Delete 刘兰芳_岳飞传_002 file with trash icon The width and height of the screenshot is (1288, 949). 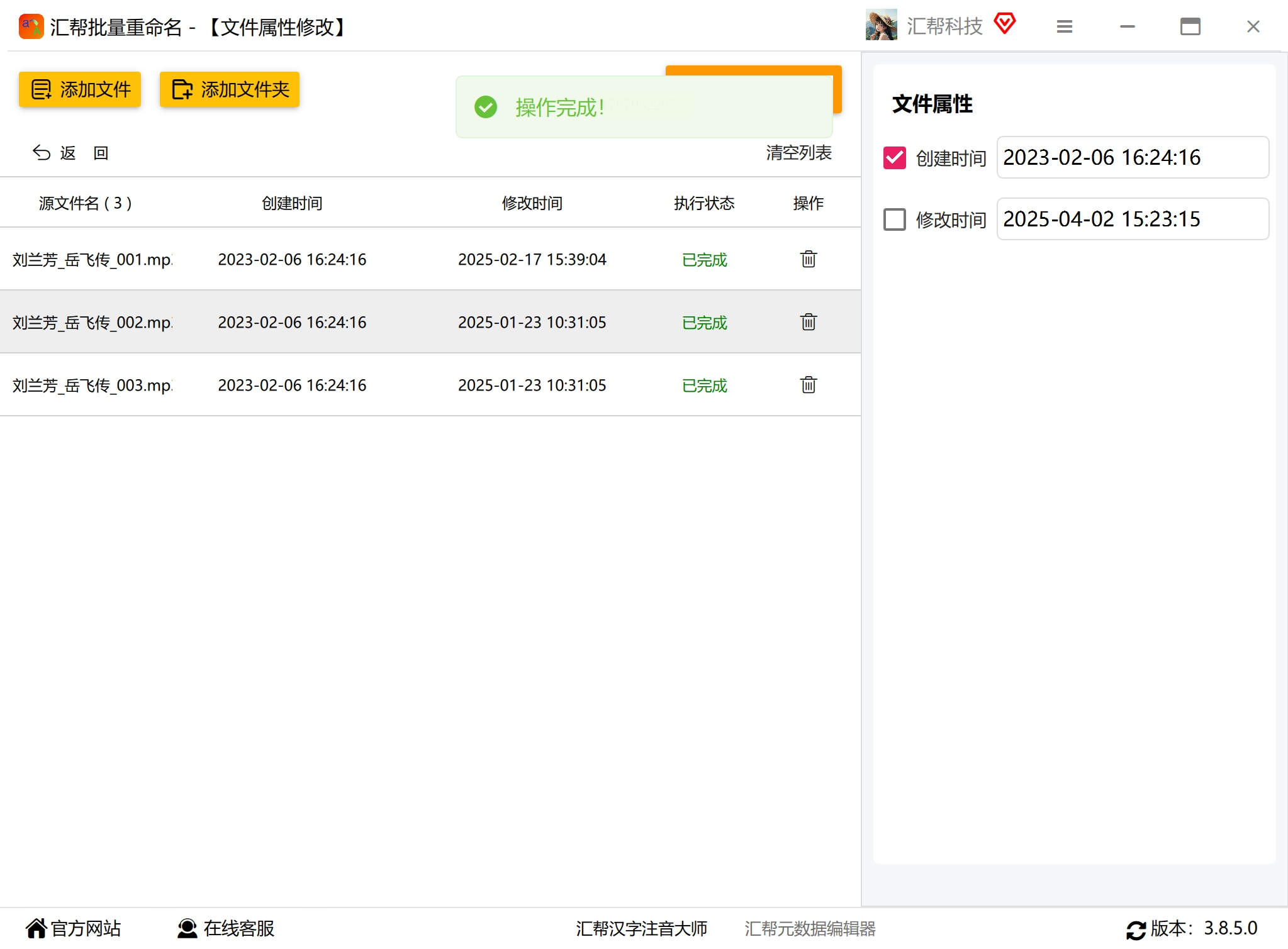(x=808, y=322)
